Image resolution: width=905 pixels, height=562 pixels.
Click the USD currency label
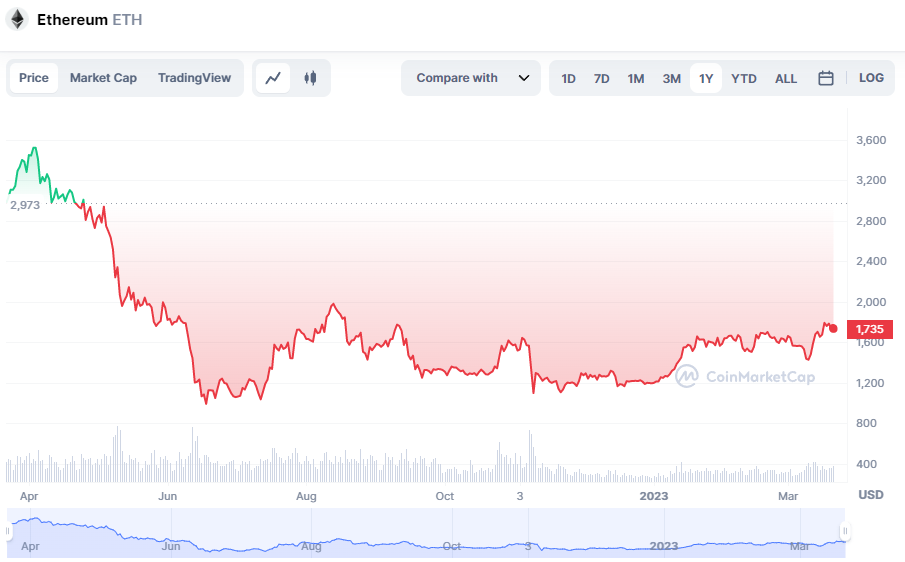click(x=871, y=494)
